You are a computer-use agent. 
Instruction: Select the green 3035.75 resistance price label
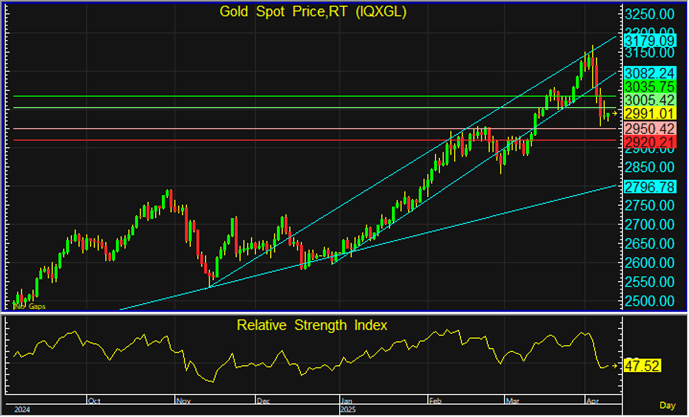(x=651, y=87)
